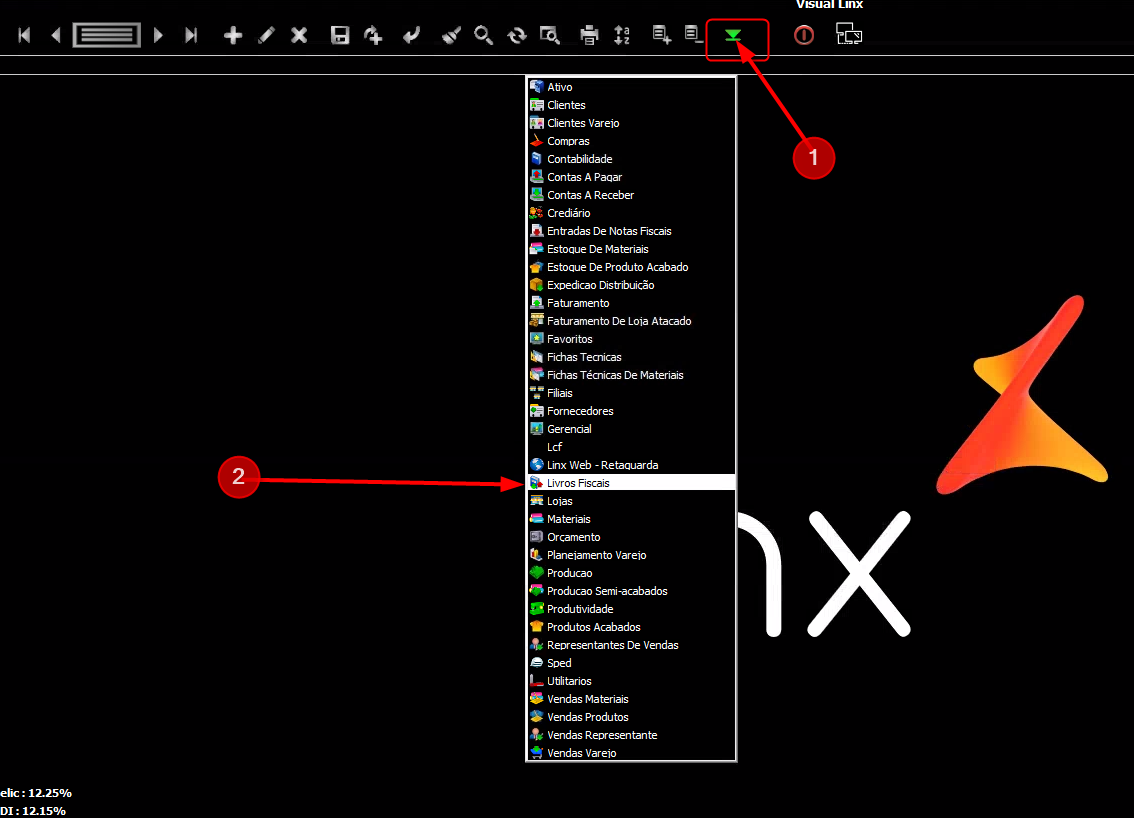
Task: Select the highlighted Livros Fiscais entry
Action: pyautogui.click(x=631, y=483)
